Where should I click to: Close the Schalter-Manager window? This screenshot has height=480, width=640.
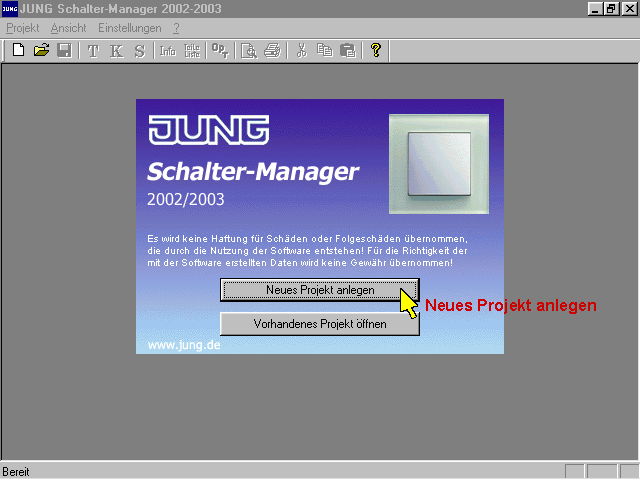pyautogui.click(x=629, y=9)
